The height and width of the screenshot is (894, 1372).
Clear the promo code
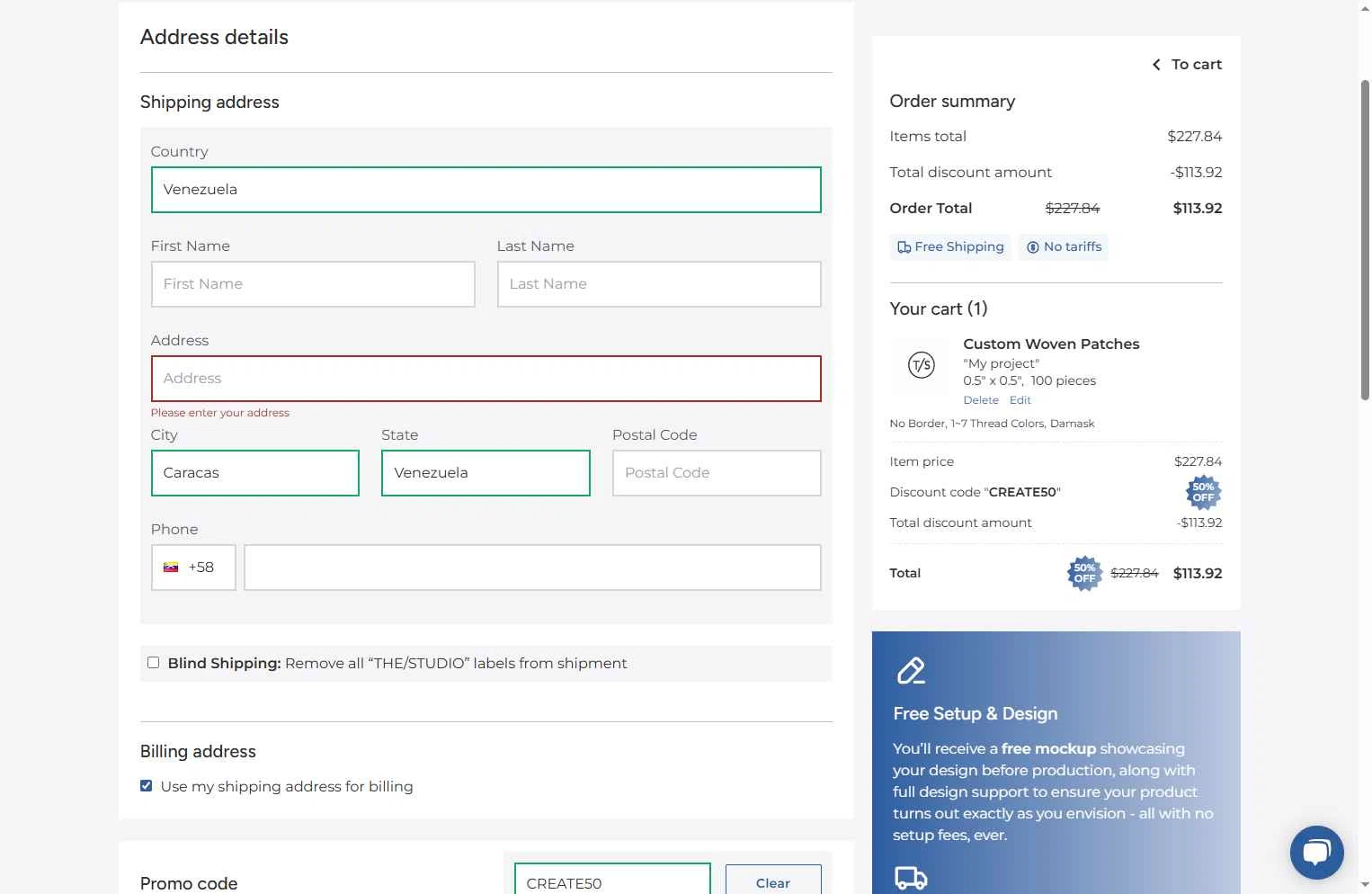pyautogui.click(x=773, y=882)
